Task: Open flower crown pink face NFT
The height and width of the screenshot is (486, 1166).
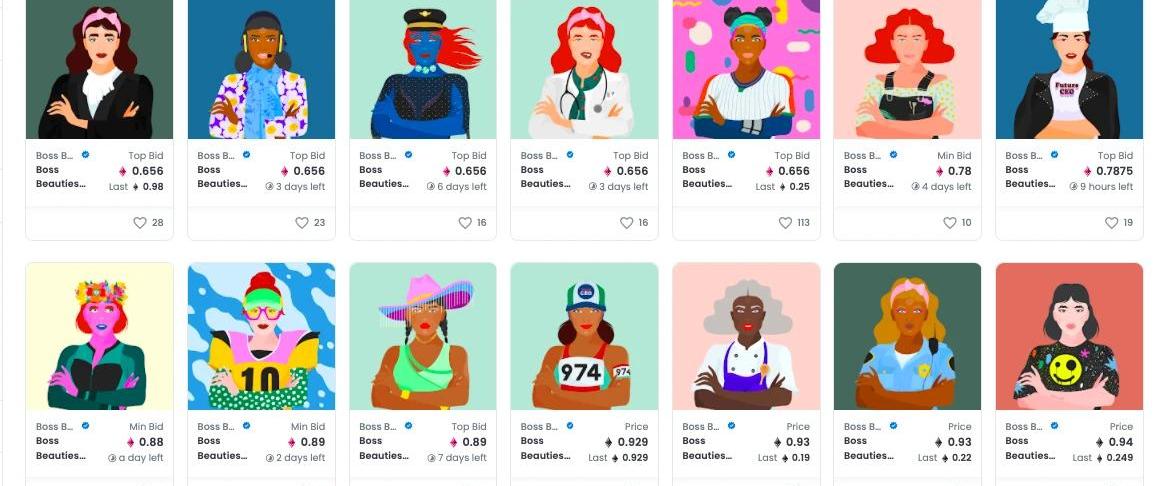Action: coord(100,336)
